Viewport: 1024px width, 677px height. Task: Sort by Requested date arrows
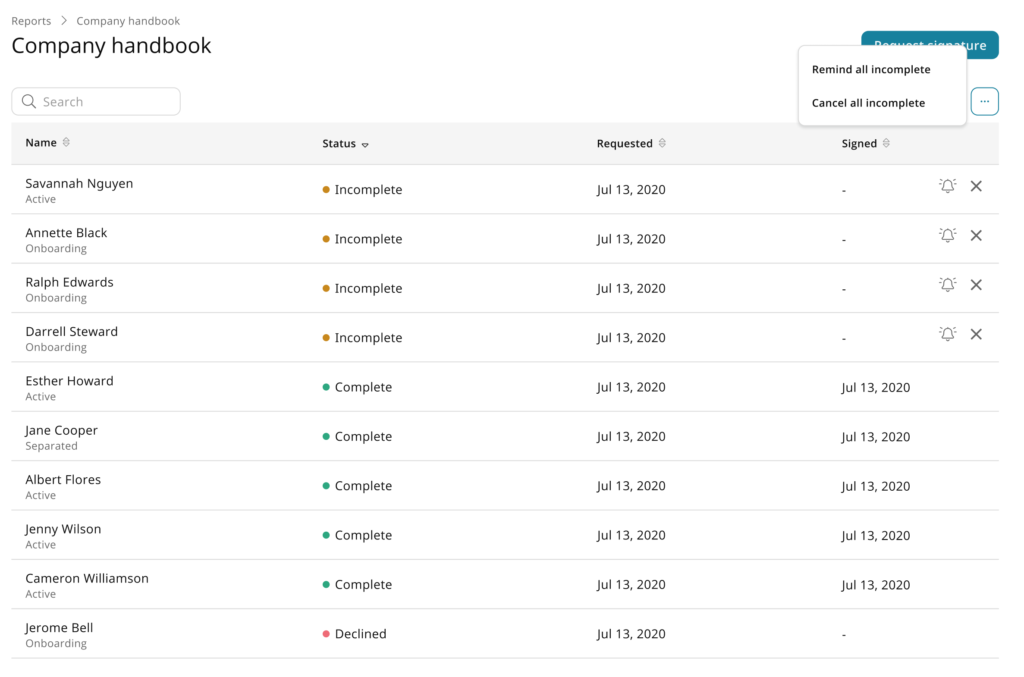pos(662,143)
